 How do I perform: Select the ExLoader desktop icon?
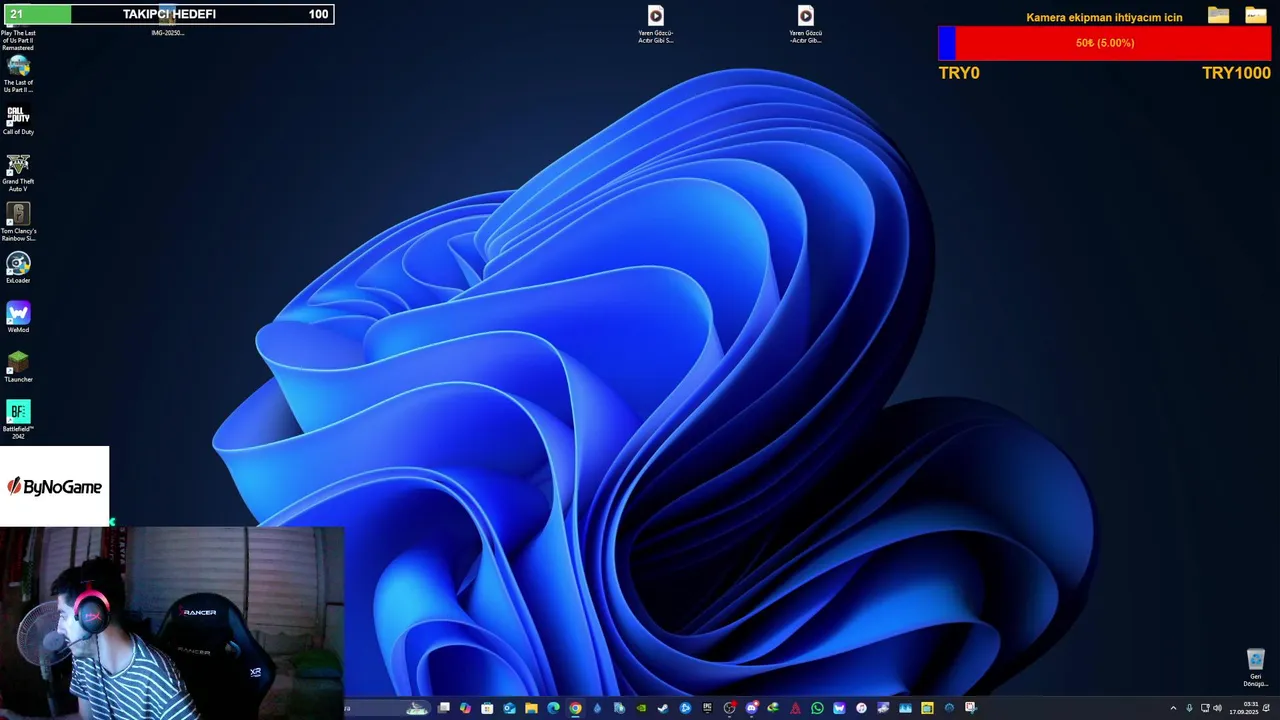pos(18,268)
